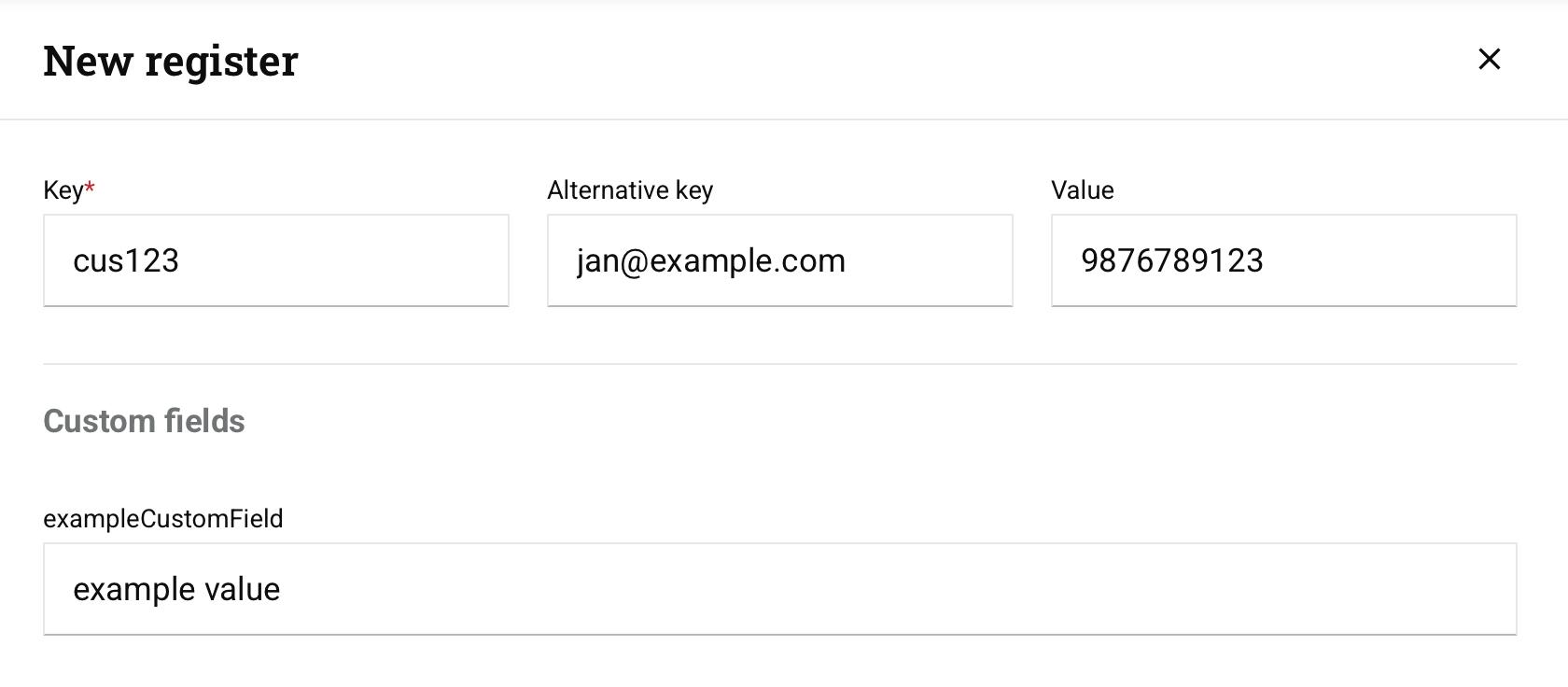Viewport: 1568px width, 687px height.
Task: Click the divider line above Custom fields
Action: tap(779, 364)
